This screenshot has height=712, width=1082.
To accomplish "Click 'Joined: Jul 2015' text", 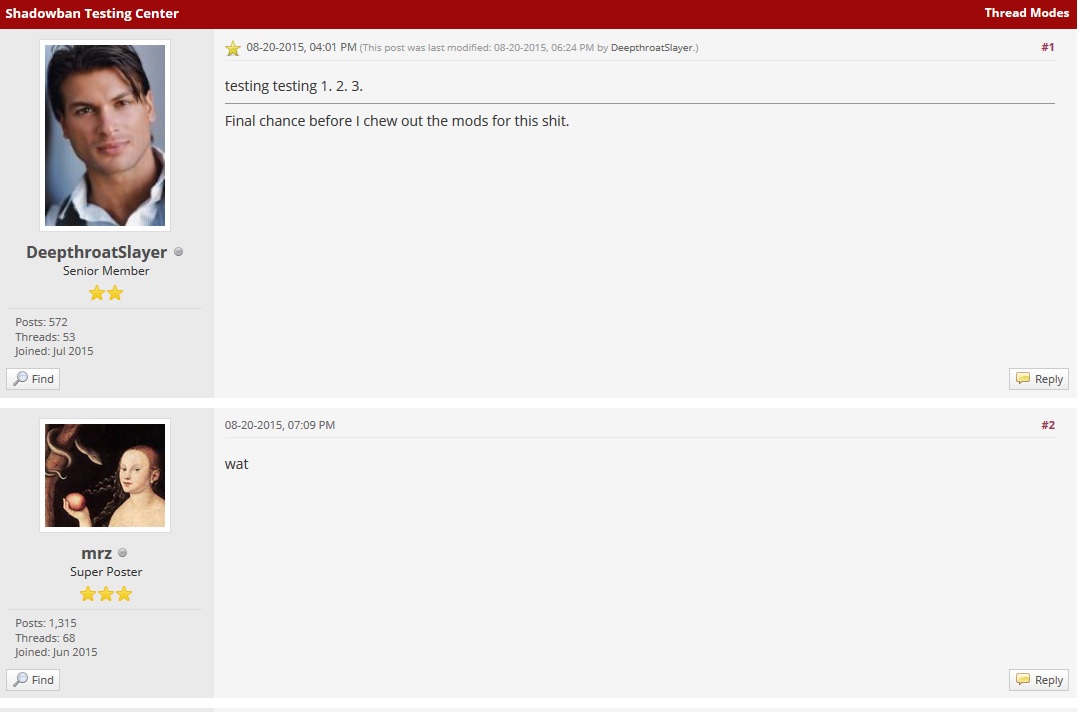I will tap(54, 351).
